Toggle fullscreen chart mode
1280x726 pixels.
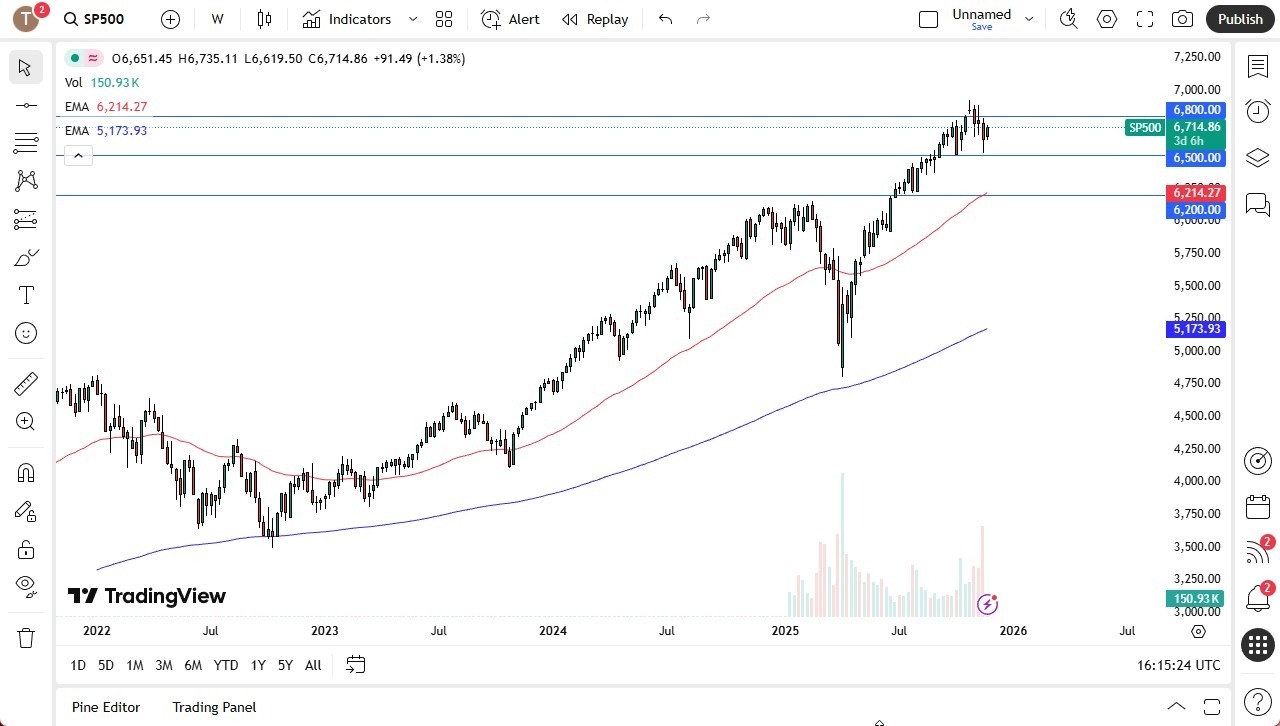[x=1144, y=19]
